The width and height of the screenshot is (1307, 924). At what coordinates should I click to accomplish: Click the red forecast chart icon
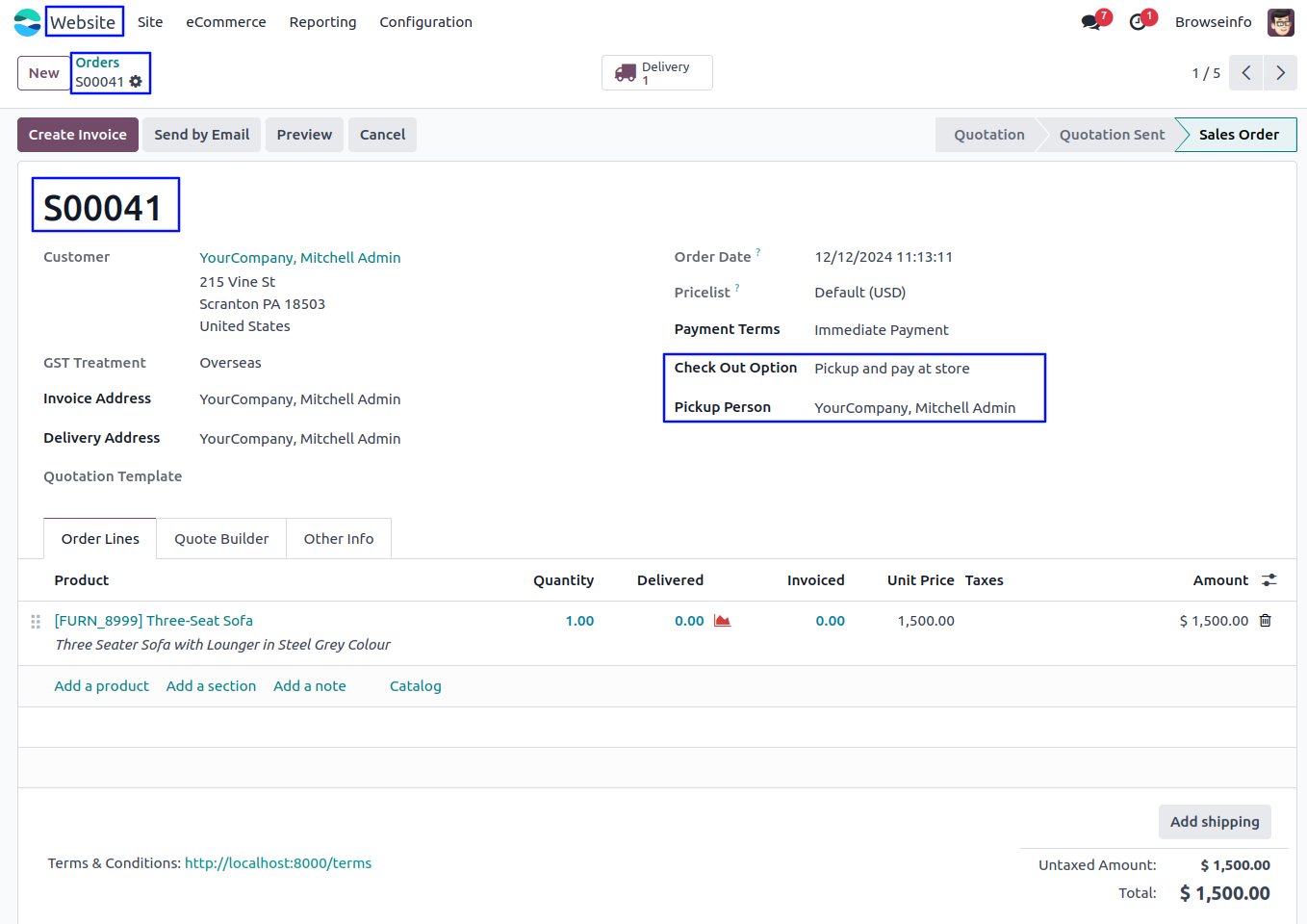coord(722,621)
